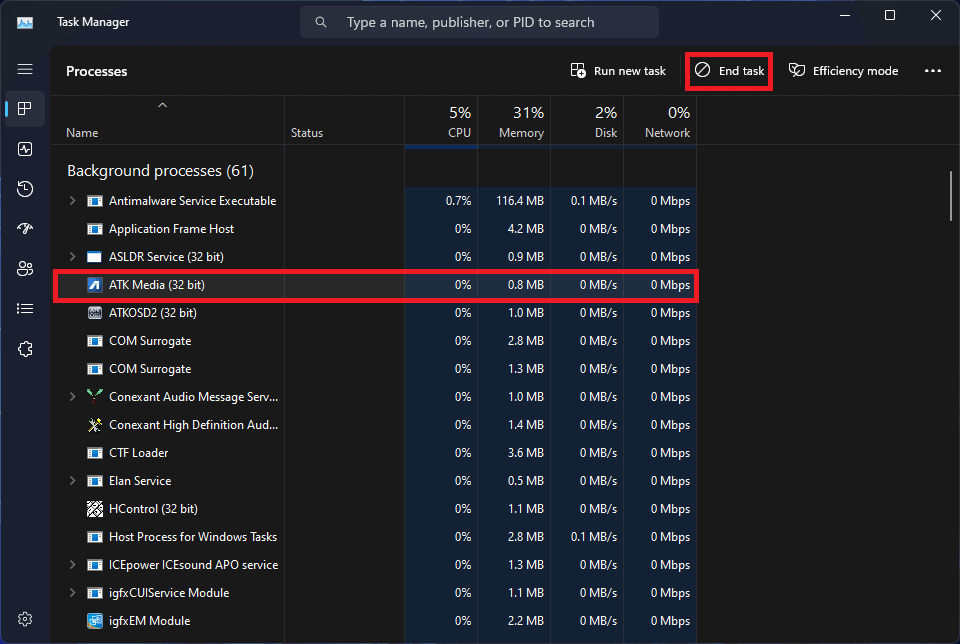Expand the Elan Service process group
960x644 pixels.
tap(72, 481)
